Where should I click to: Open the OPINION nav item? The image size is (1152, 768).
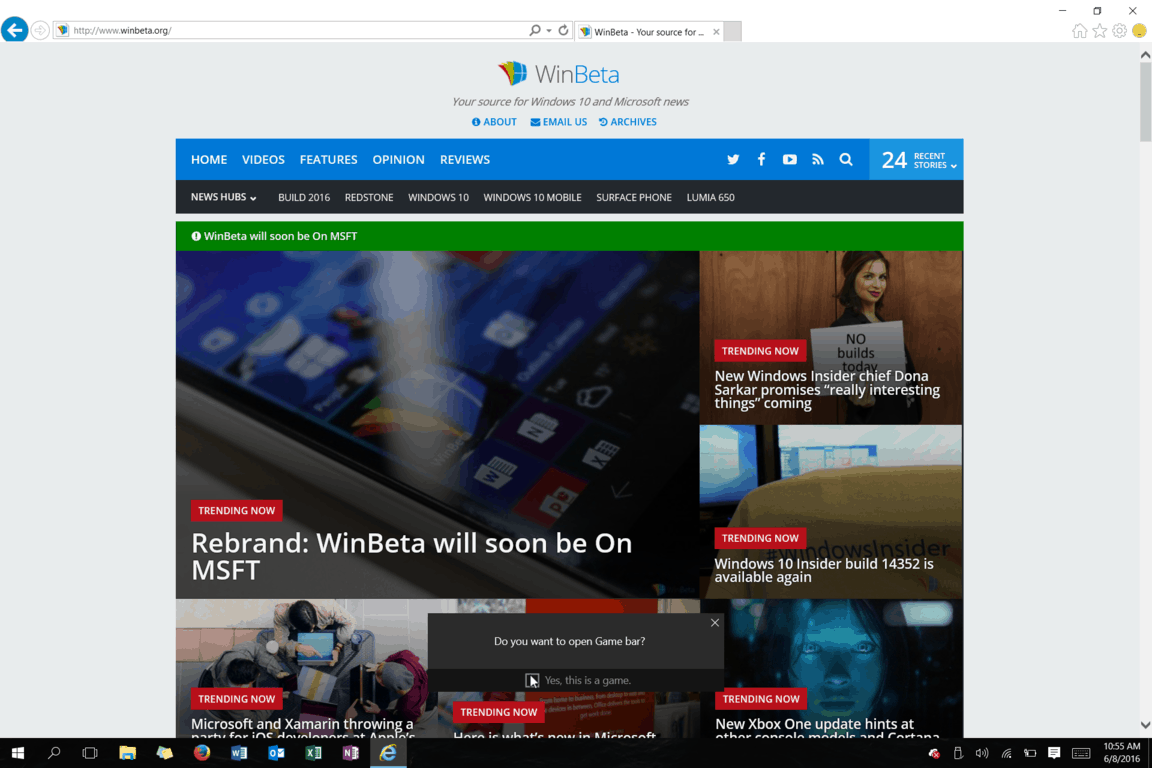click(398, 159)
